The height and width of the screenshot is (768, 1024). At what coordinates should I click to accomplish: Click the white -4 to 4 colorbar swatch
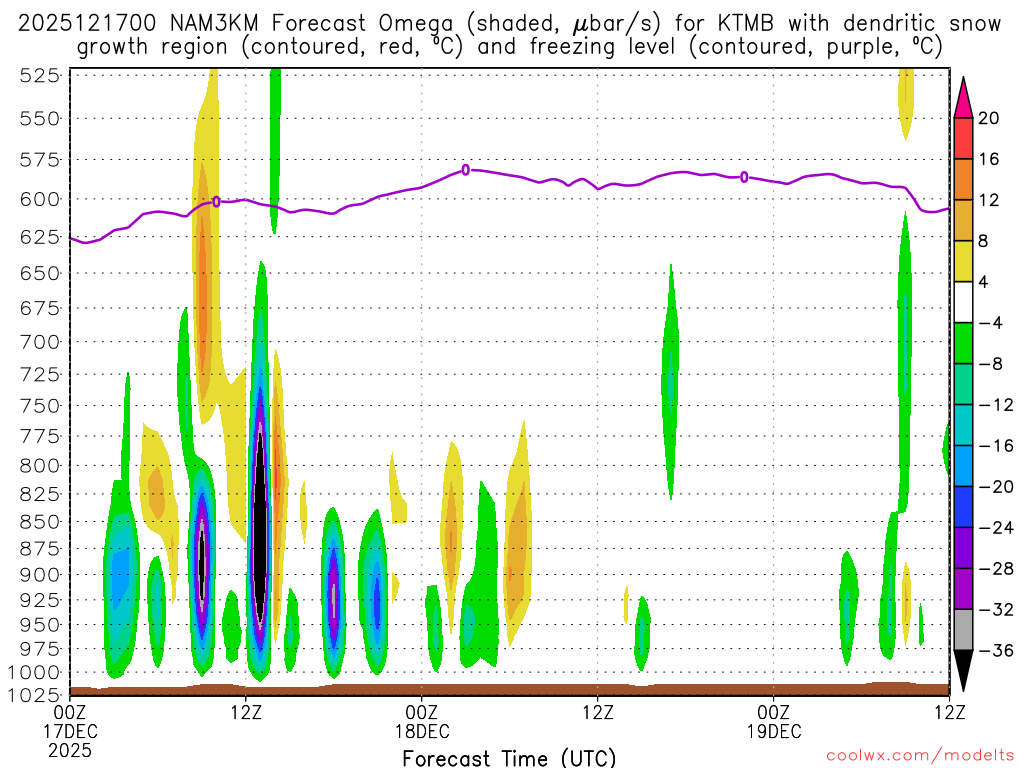pos(963,302)
